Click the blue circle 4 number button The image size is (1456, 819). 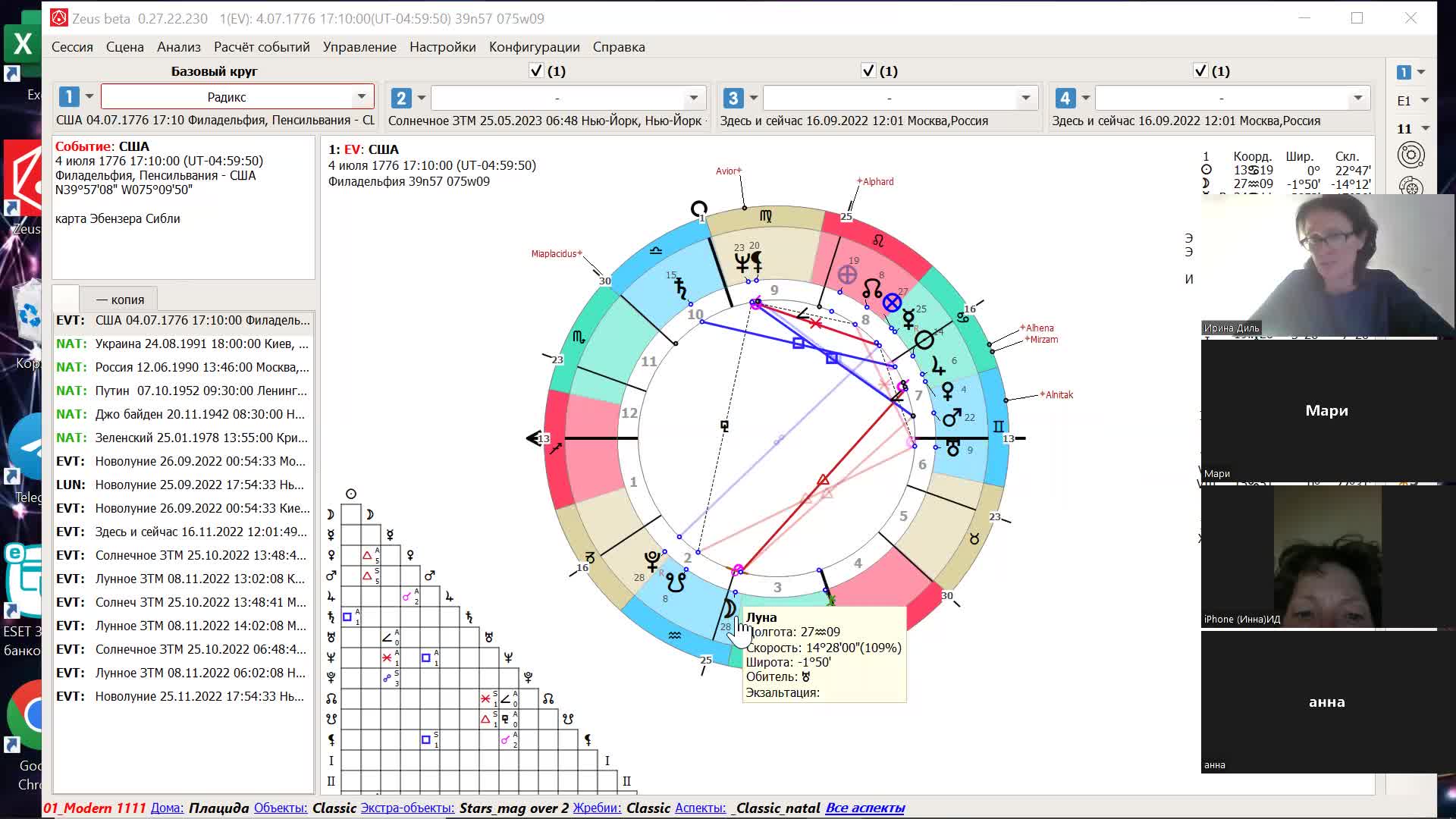point(1065,98)
